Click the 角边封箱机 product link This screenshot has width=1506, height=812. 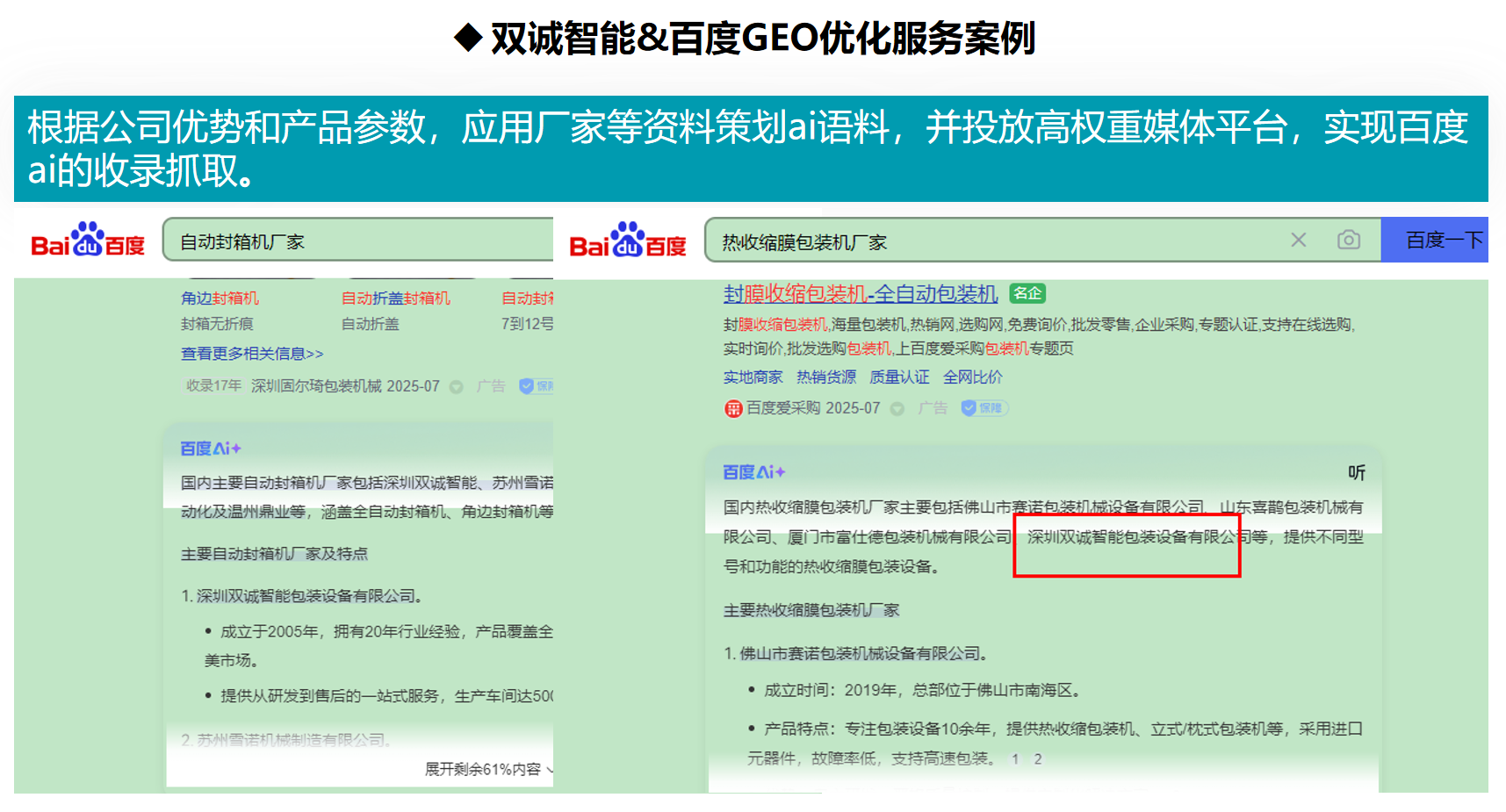(x=220, y=298)
